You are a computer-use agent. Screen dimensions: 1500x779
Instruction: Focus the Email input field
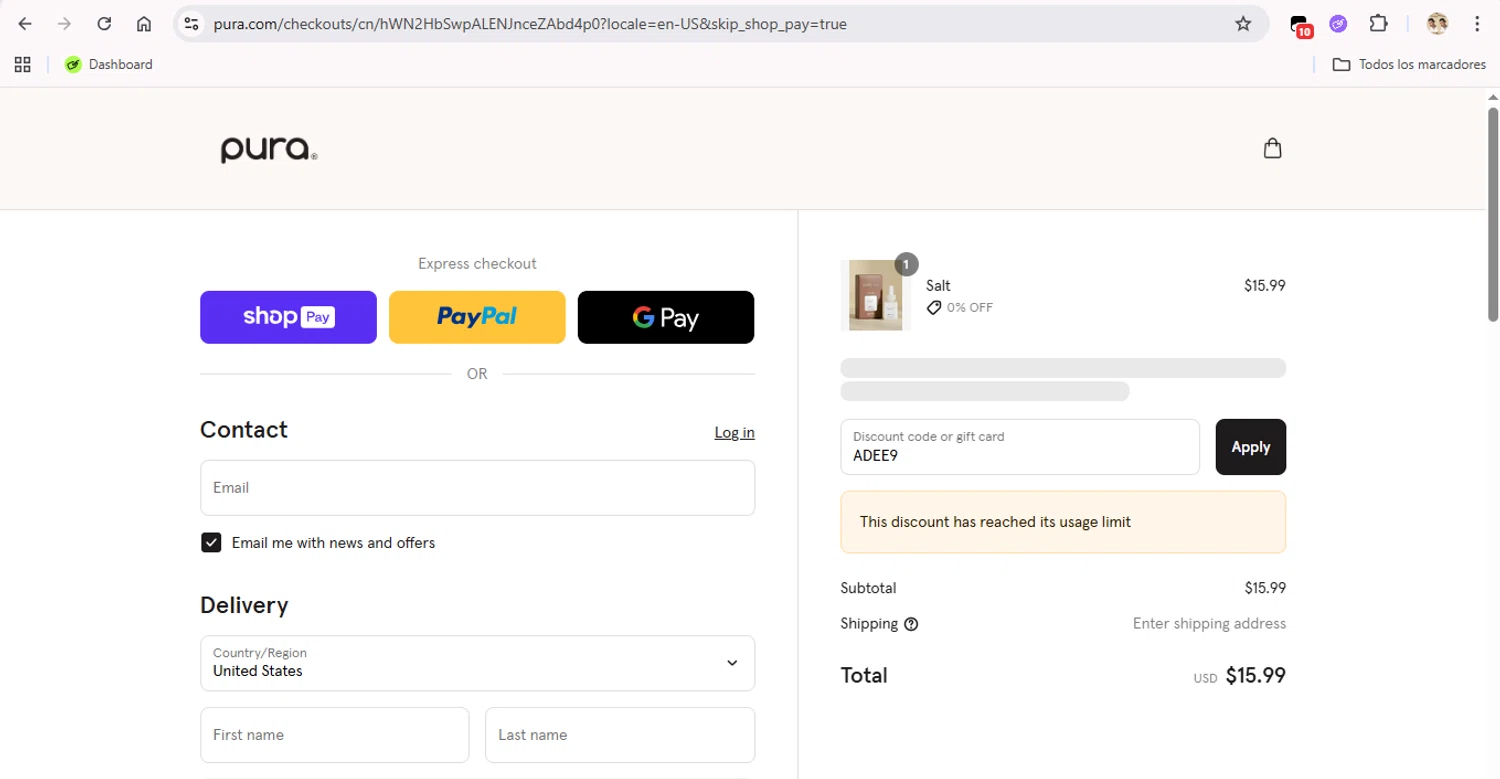tap(477, 488)
